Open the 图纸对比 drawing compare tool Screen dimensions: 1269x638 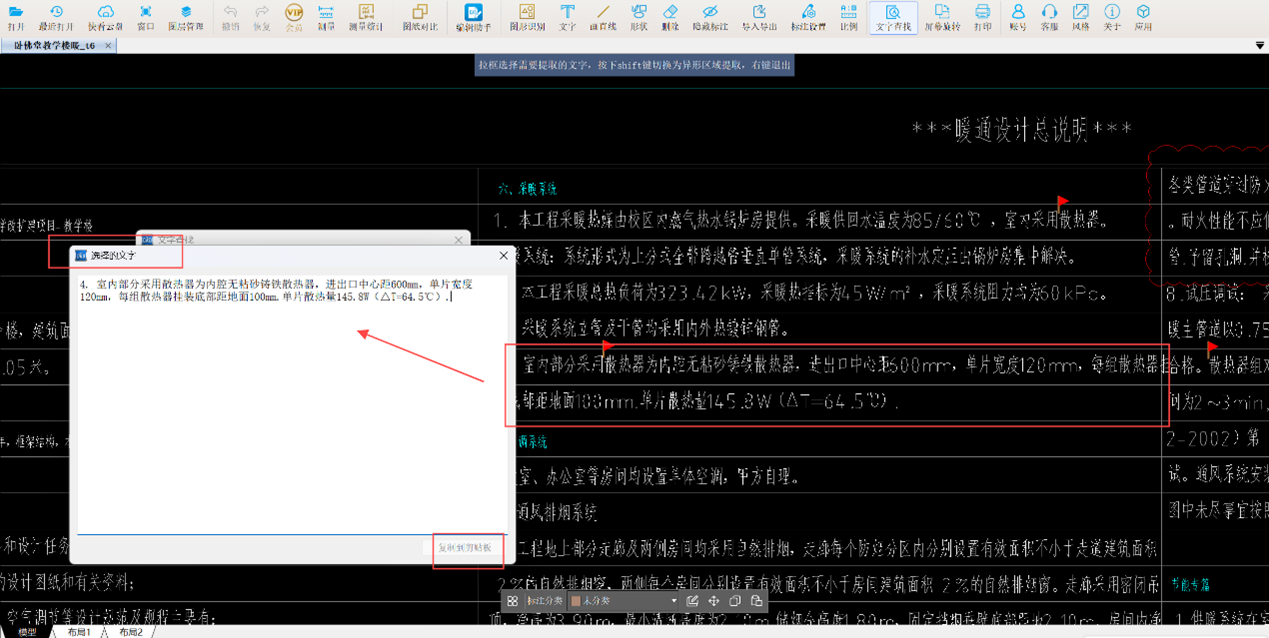420,16
